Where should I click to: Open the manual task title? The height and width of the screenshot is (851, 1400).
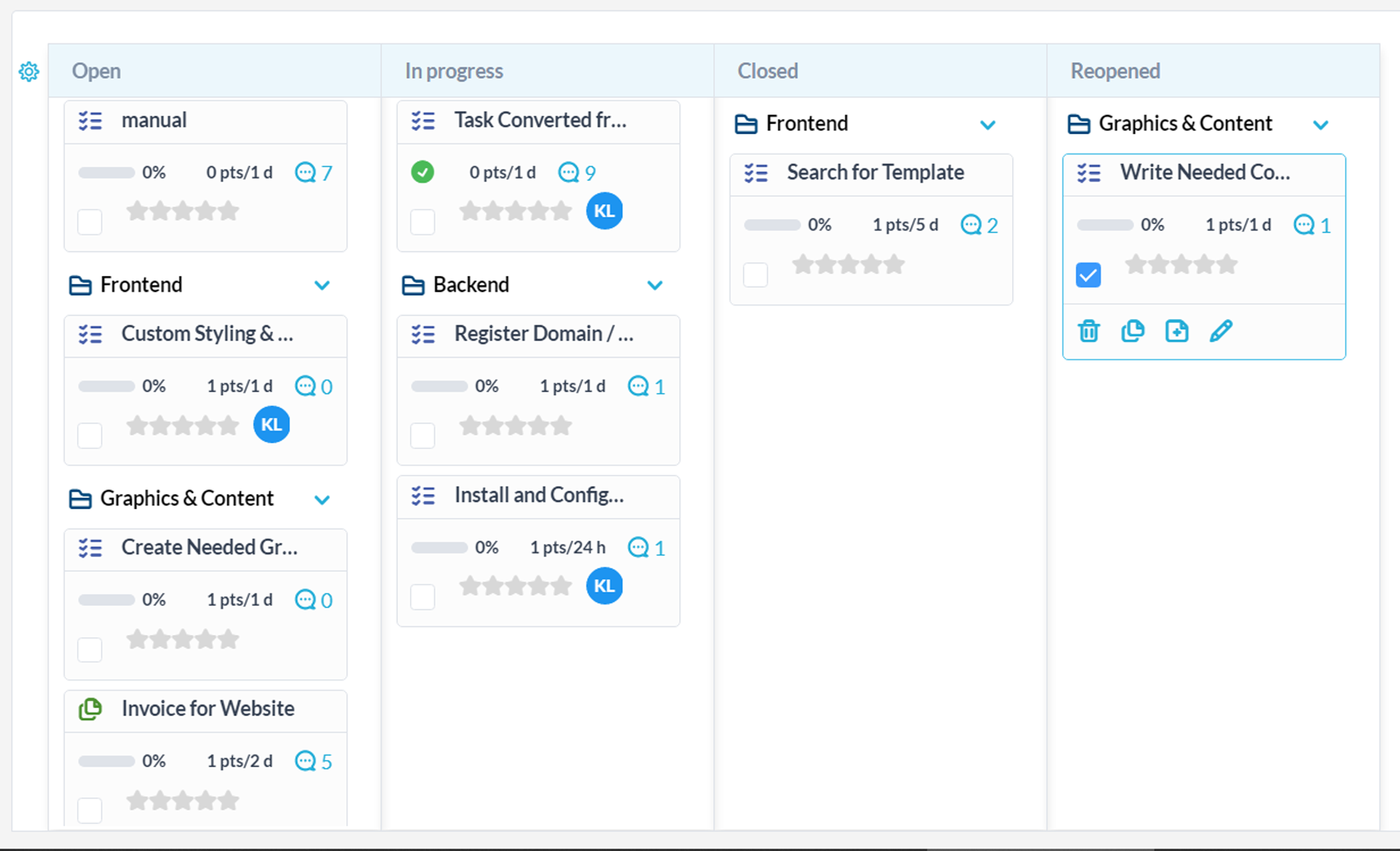point(154,120)
